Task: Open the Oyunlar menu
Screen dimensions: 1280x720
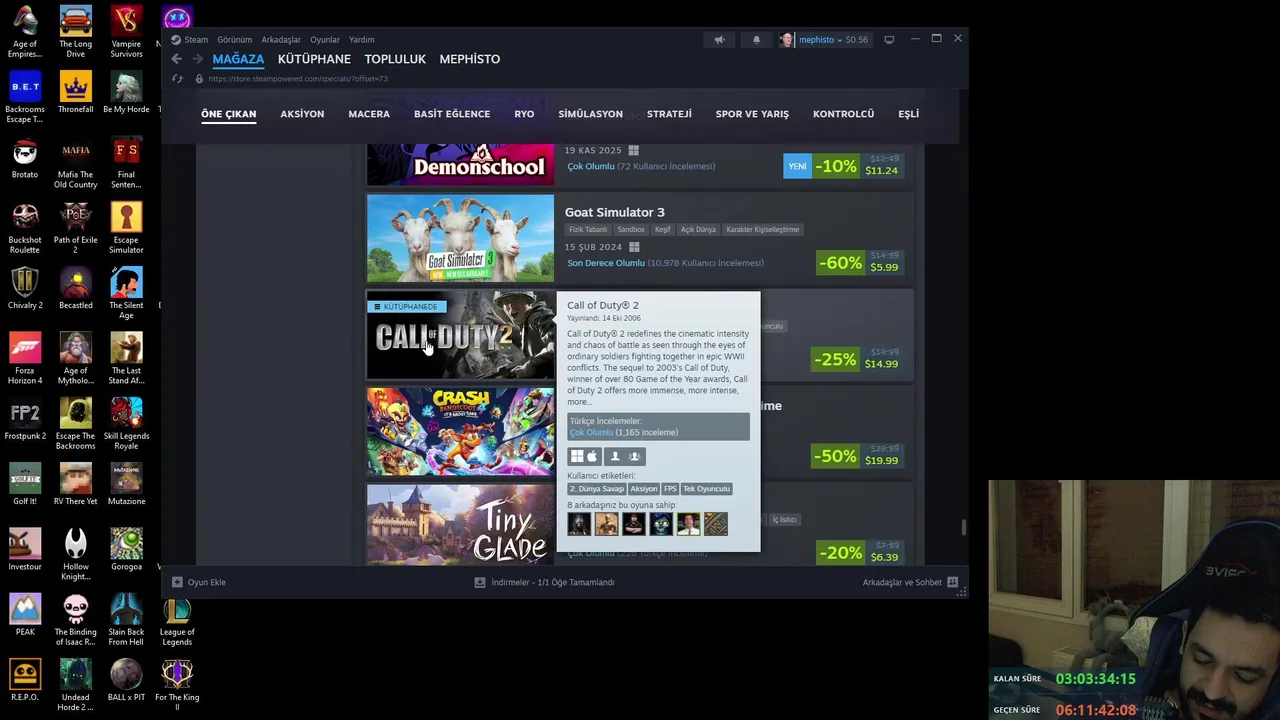Action: tap(325, 40)
